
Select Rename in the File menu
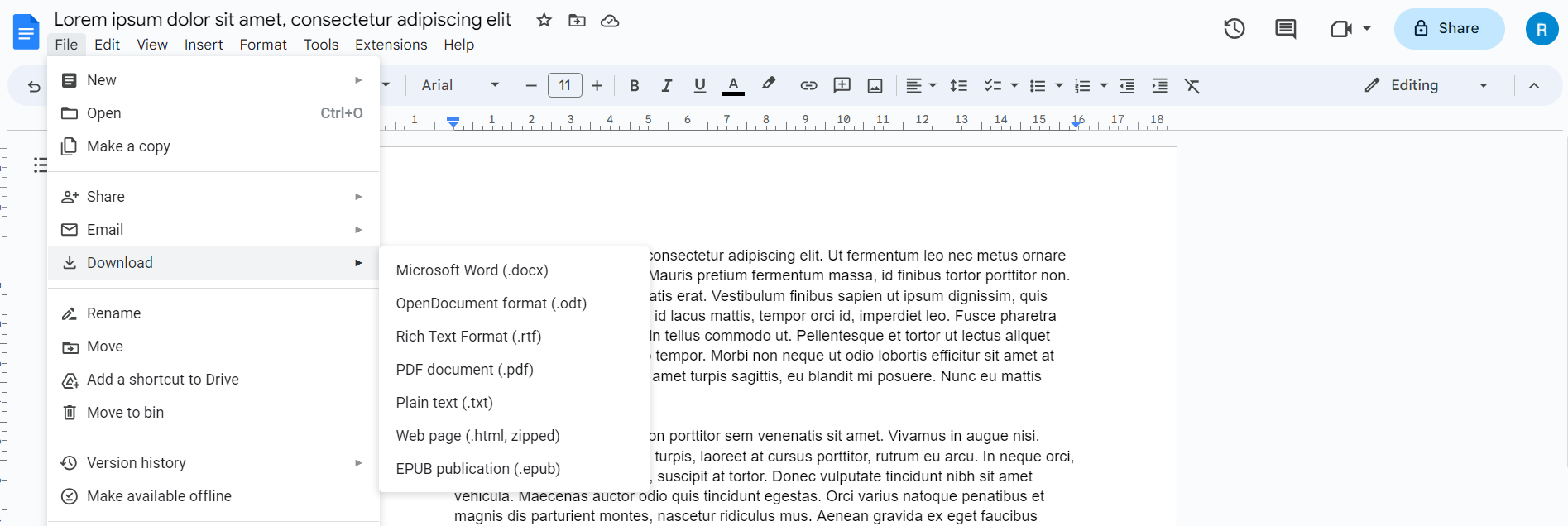213,313
